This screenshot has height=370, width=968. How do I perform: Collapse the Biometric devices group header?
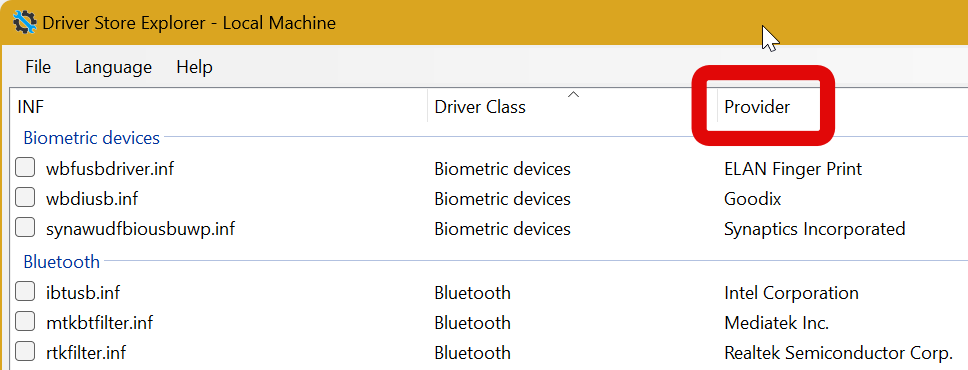coord(91,137)
